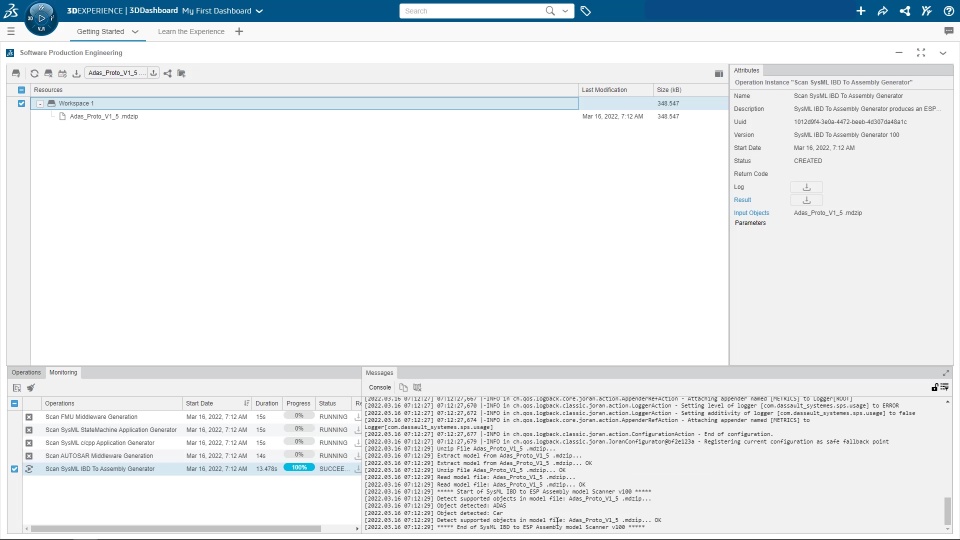Viewport: 960px width, 540px height.
Task: Click the replay icon on Scan SysML IBD row
Action: point(29,469)
